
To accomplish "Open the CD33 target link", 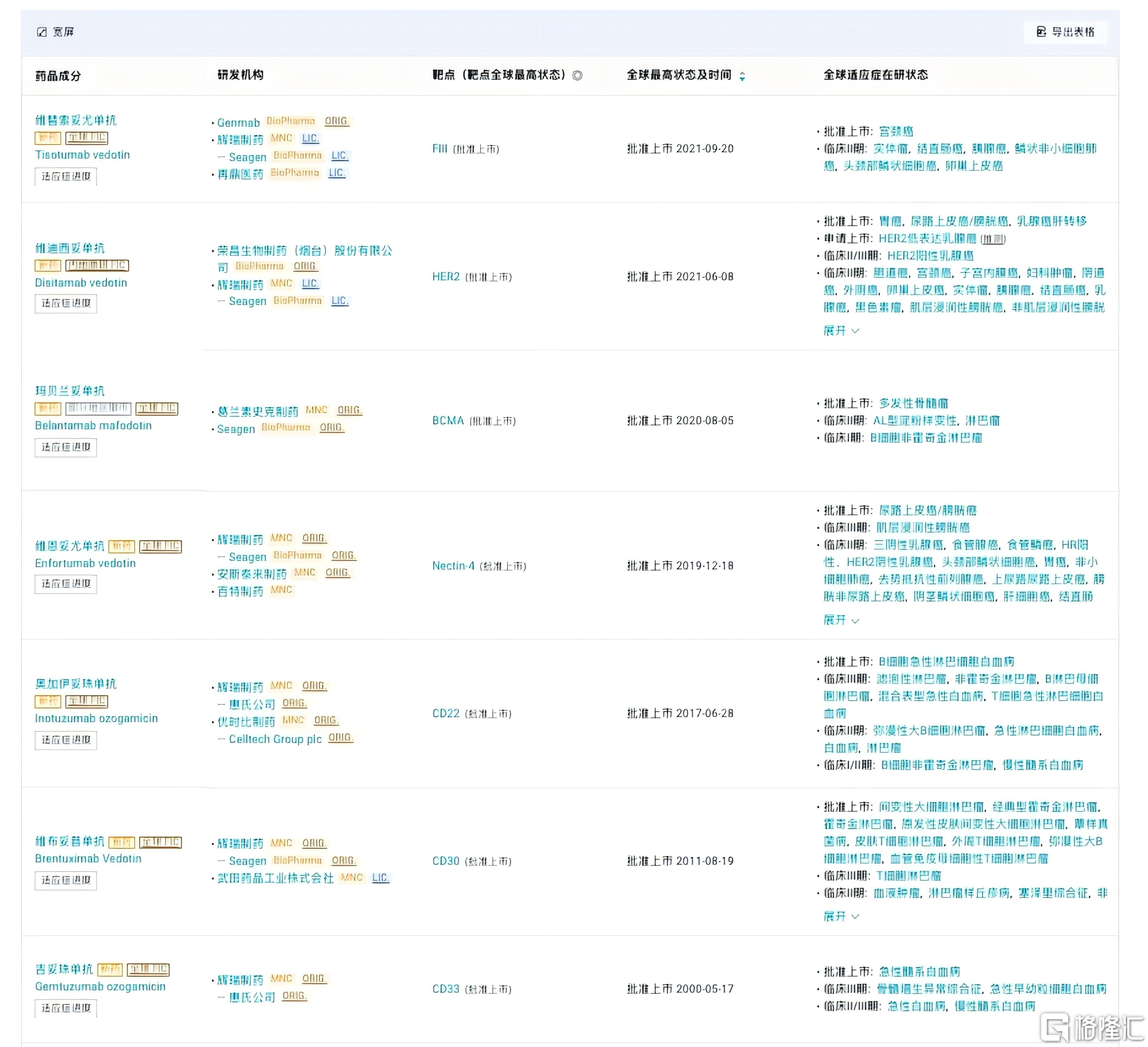I will tap(446, 990).
